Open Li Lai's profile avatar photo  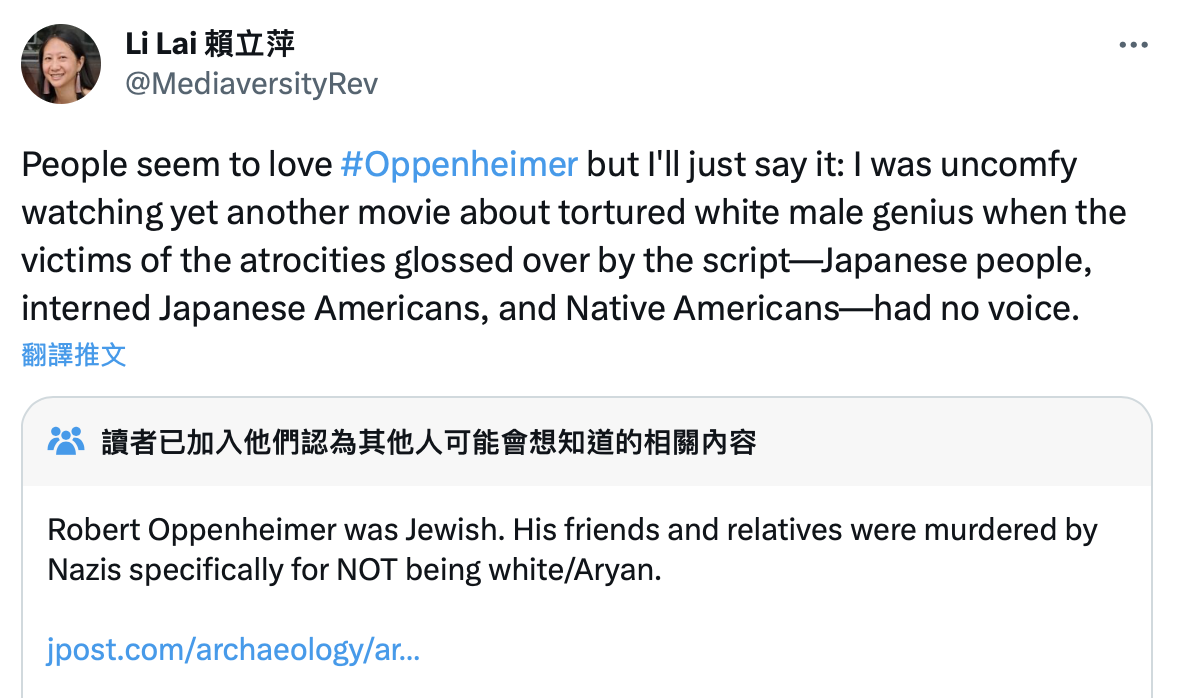point(61,64)
